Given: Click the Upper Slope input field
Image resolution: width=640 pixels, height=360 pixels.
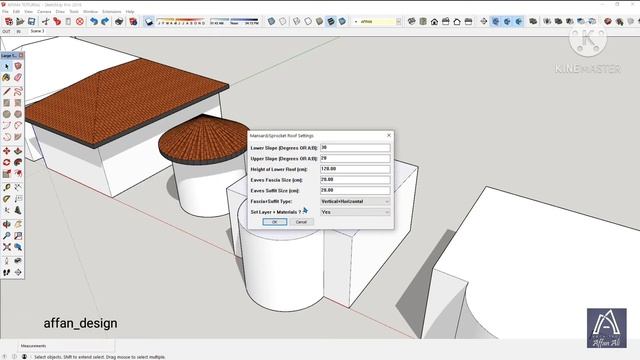Looking at the screenshot, I should click(x=355, y=158).
